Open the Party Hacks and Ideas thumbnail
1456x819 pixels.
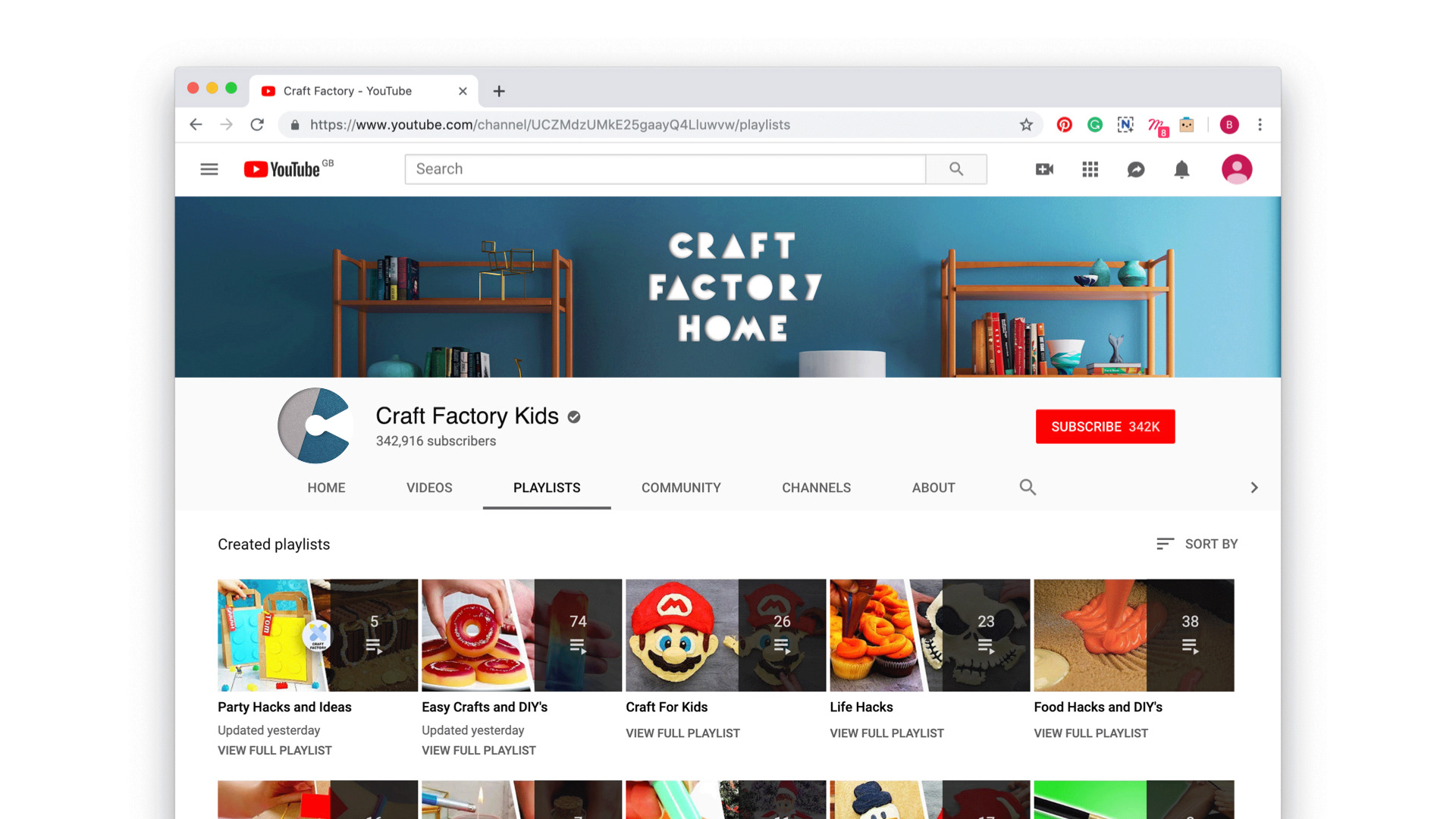tap(318, 635)
